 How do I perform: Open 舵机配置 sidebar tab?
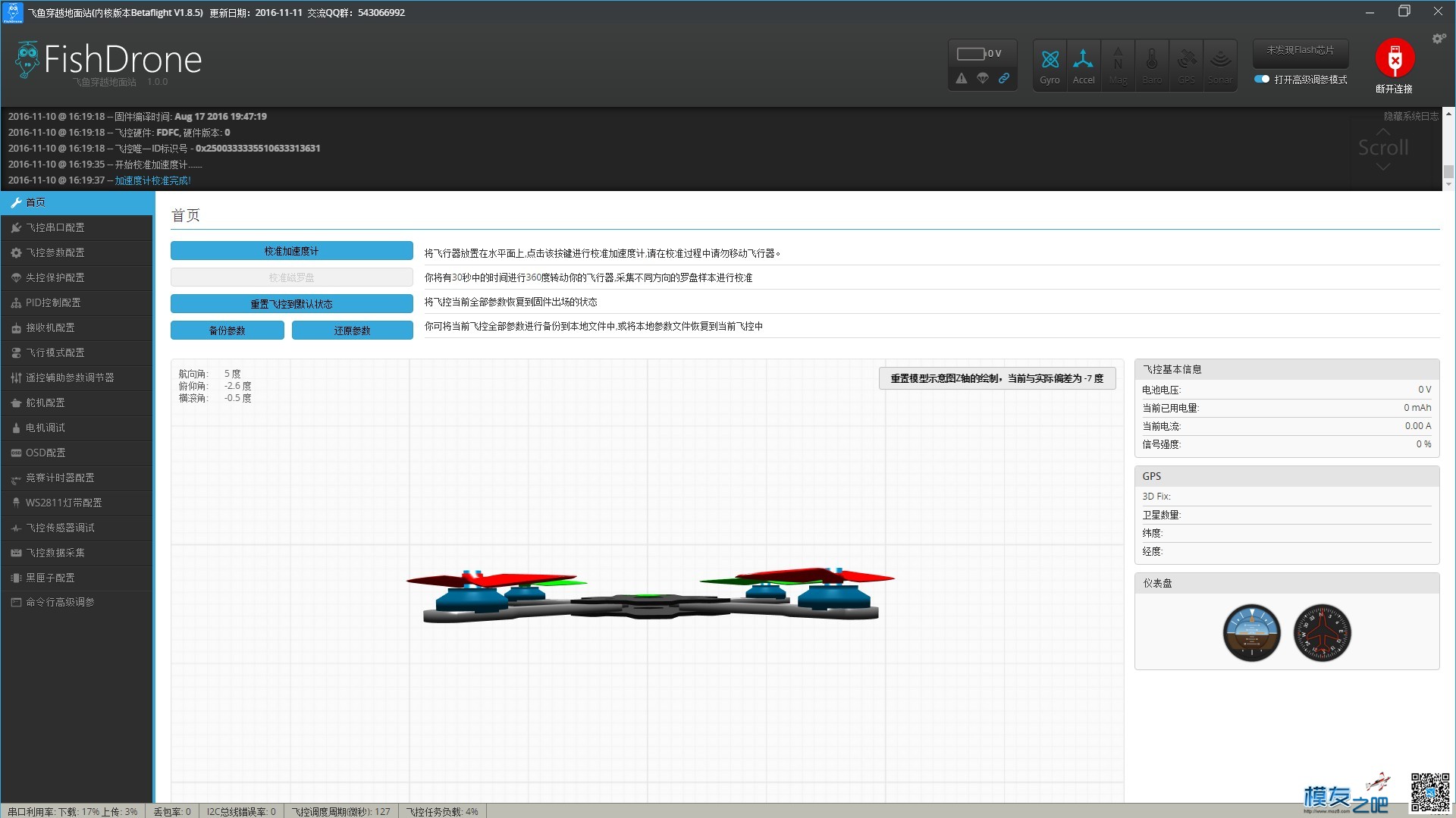tap(77, 403)
